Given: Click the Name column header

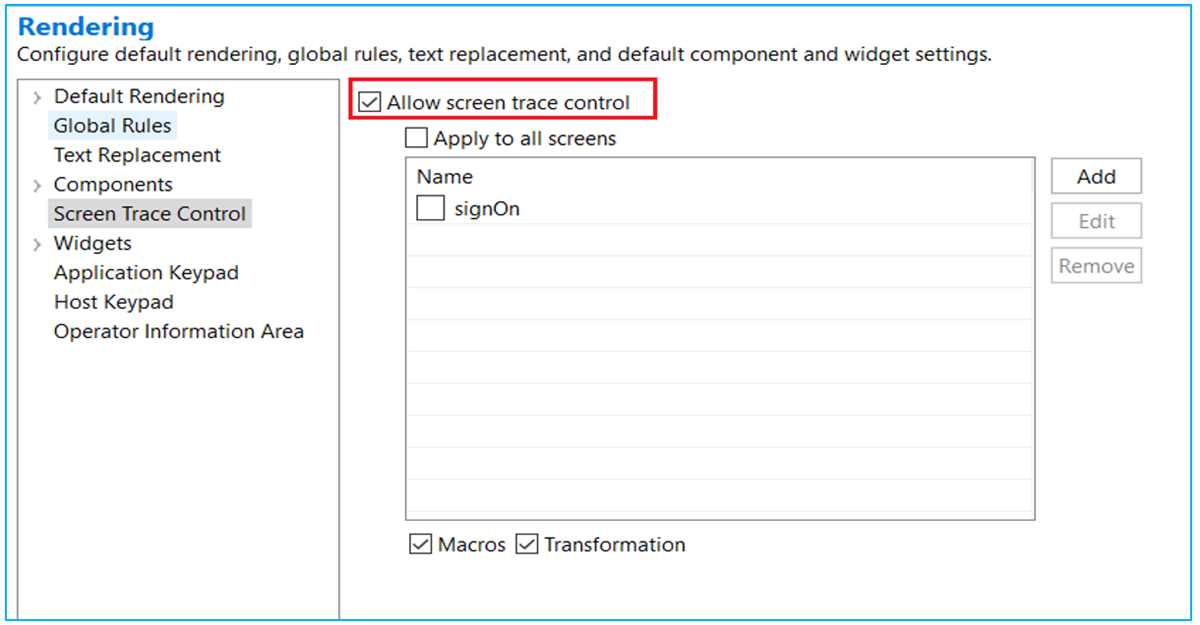Looking at the screenshot, I should tap(445, 177).
